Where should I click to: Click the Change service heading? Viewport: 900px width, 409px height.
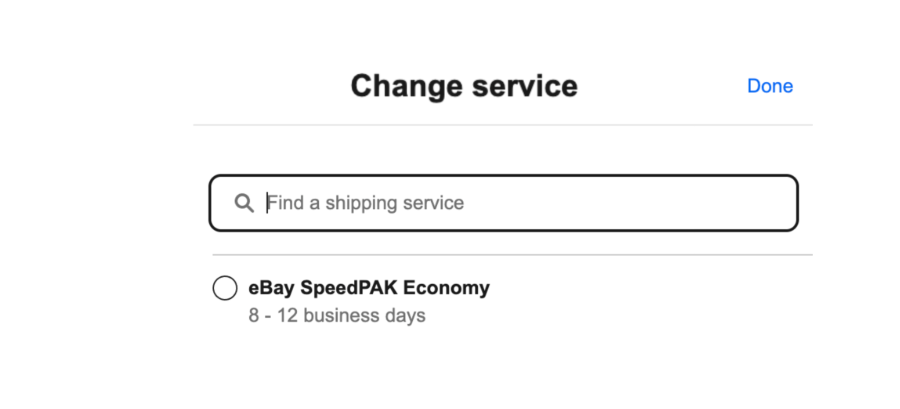[x=464, y=86]
